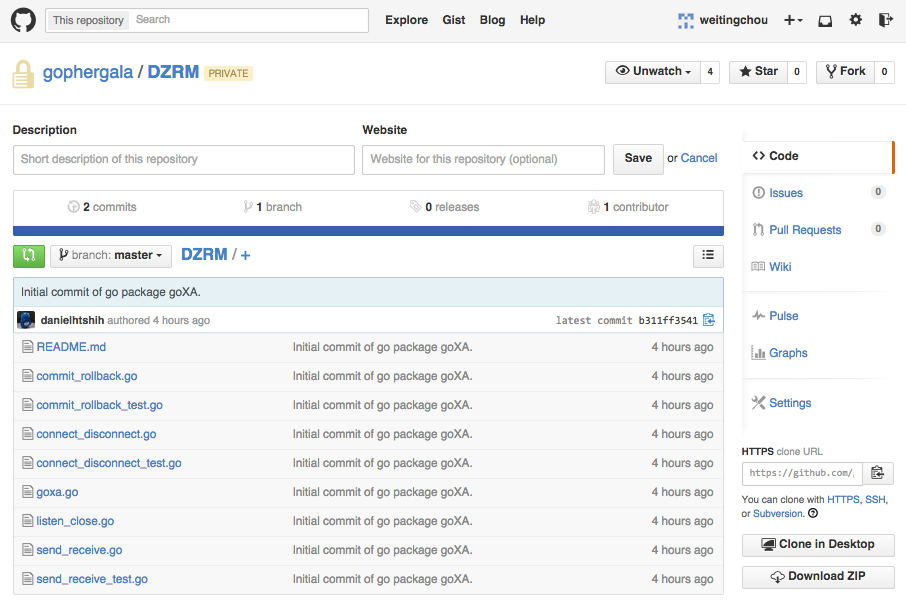The height and width of the screenshot is (601, 906).
Task: Copy the commit SHA clipboard icon
Action: coord(709,320)
